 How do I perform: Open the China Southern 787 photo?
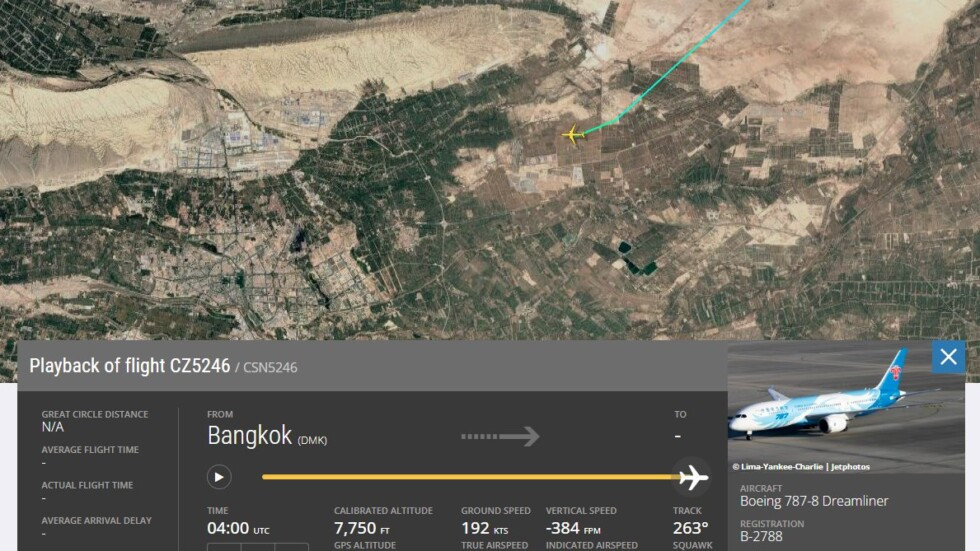tap(846, 407)
